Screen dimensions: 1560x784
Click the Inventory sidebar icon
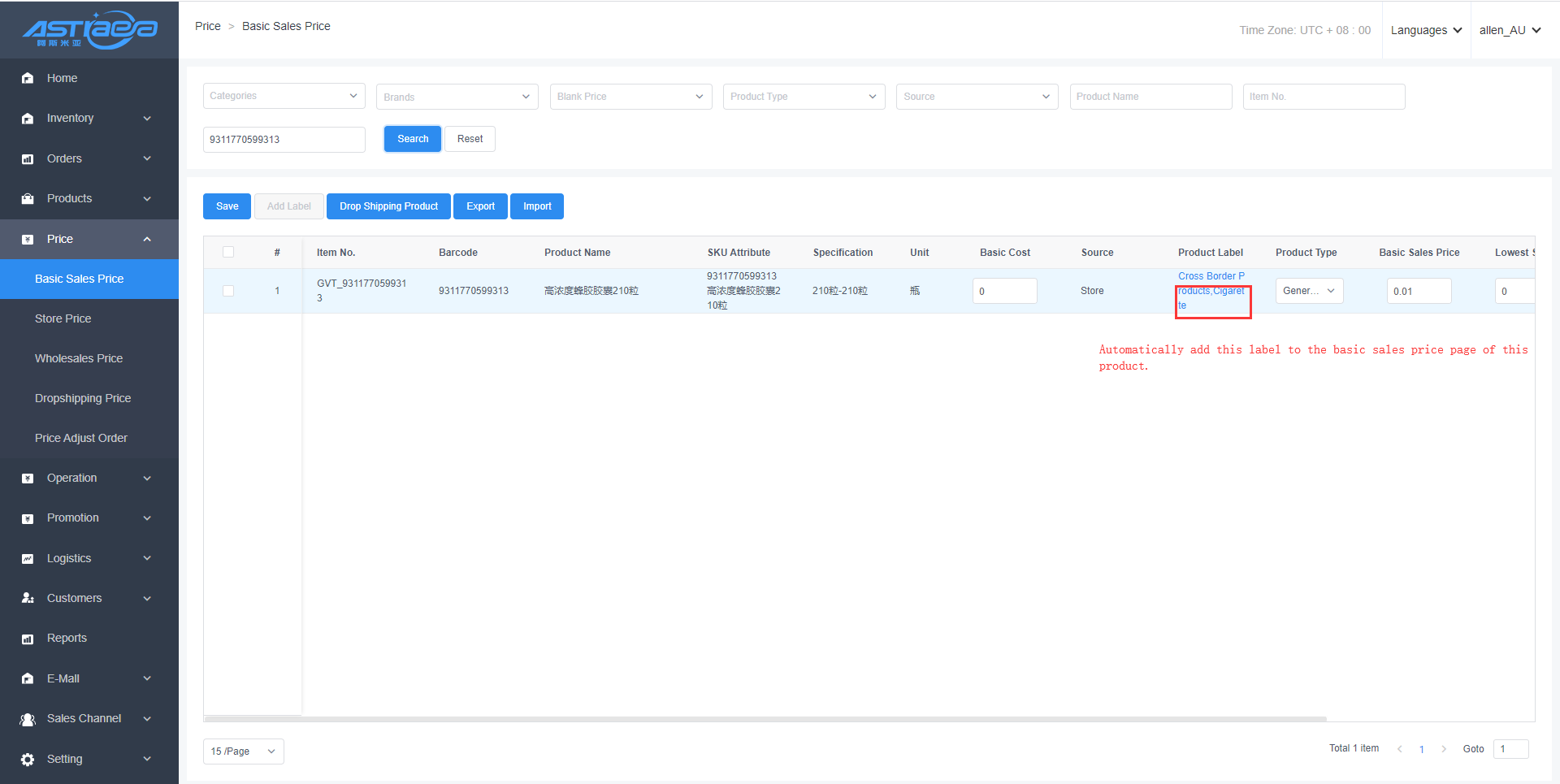click(x=28, y=119)
